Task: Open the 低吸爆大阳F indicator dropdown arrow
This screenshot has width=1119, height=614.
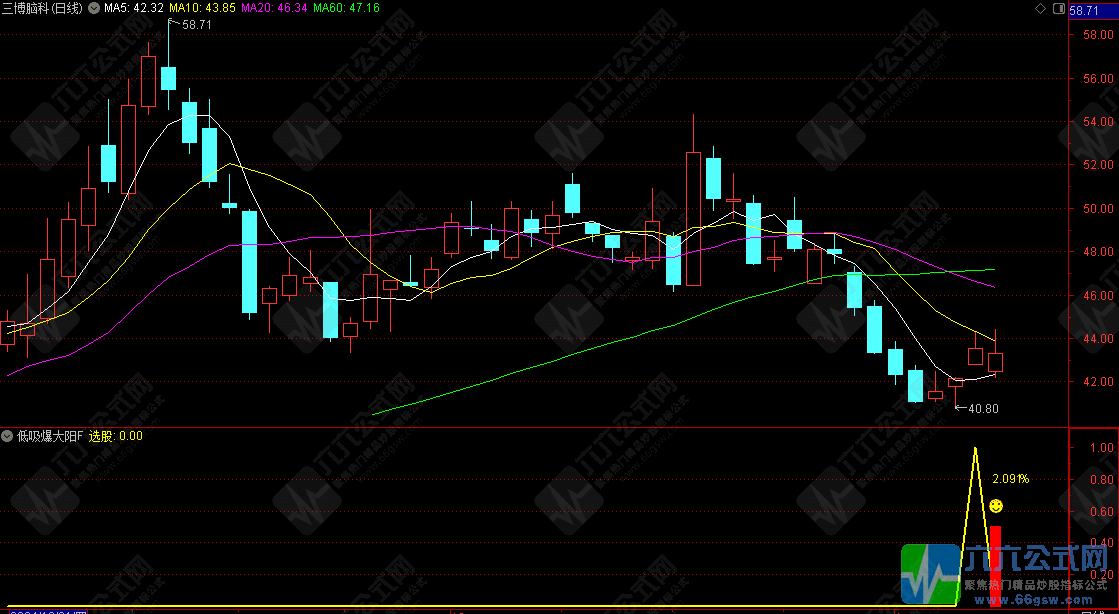Action: [x=8, y=436]
